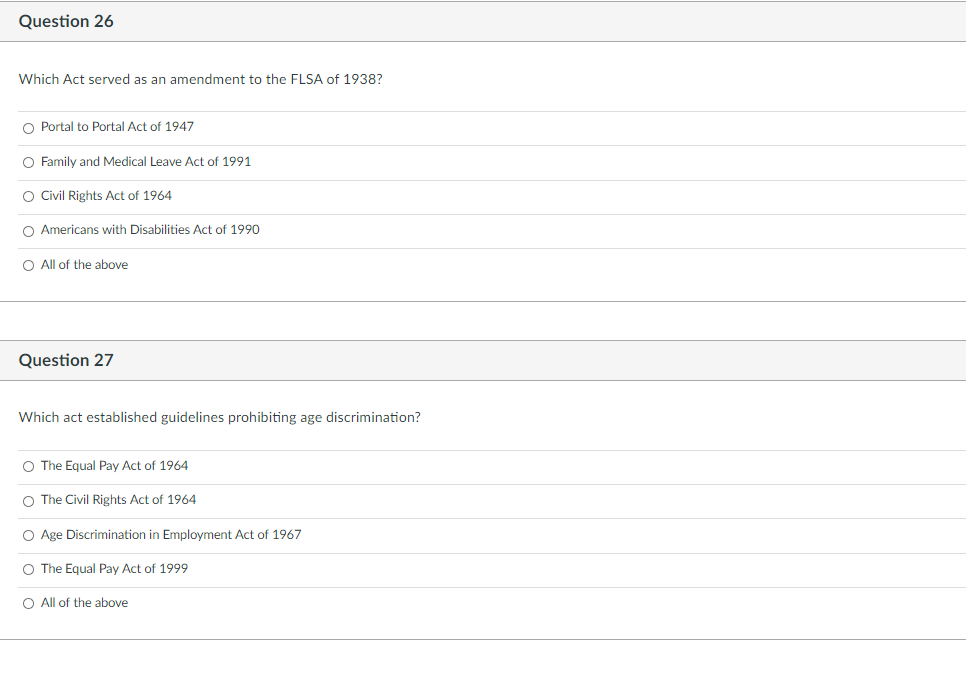Select "Portal to Portal Act of 1947" option
The width and height of the screenshot is (966, 674).
(x=28, y=127)
